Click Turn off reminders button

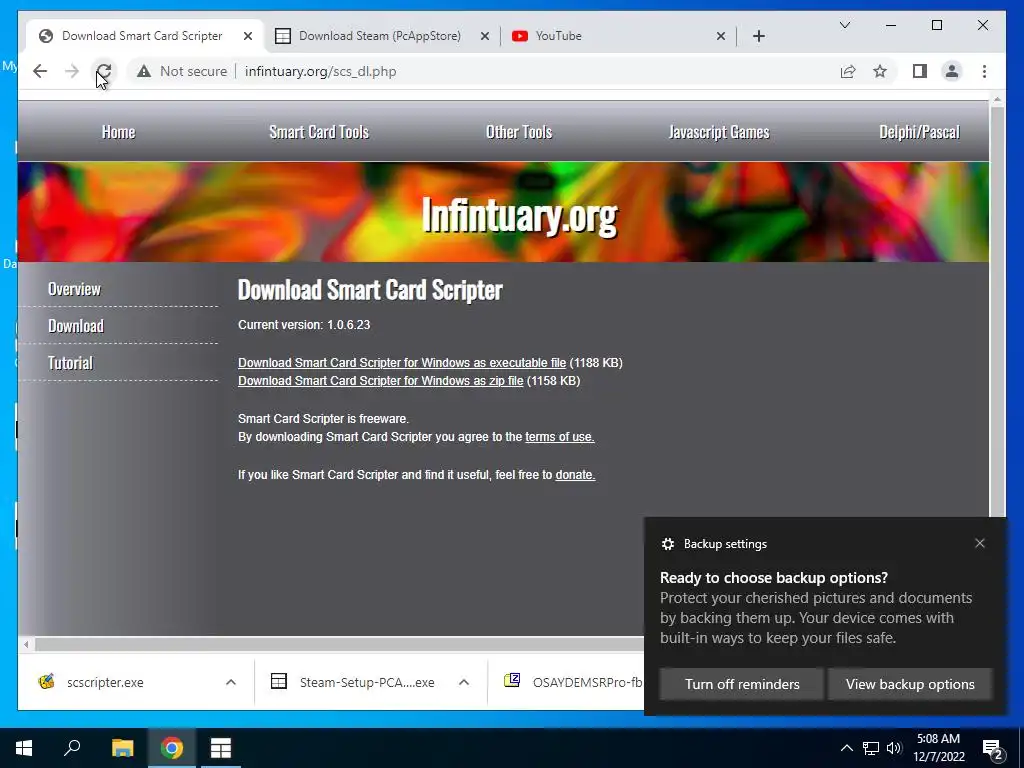point(742,684)
